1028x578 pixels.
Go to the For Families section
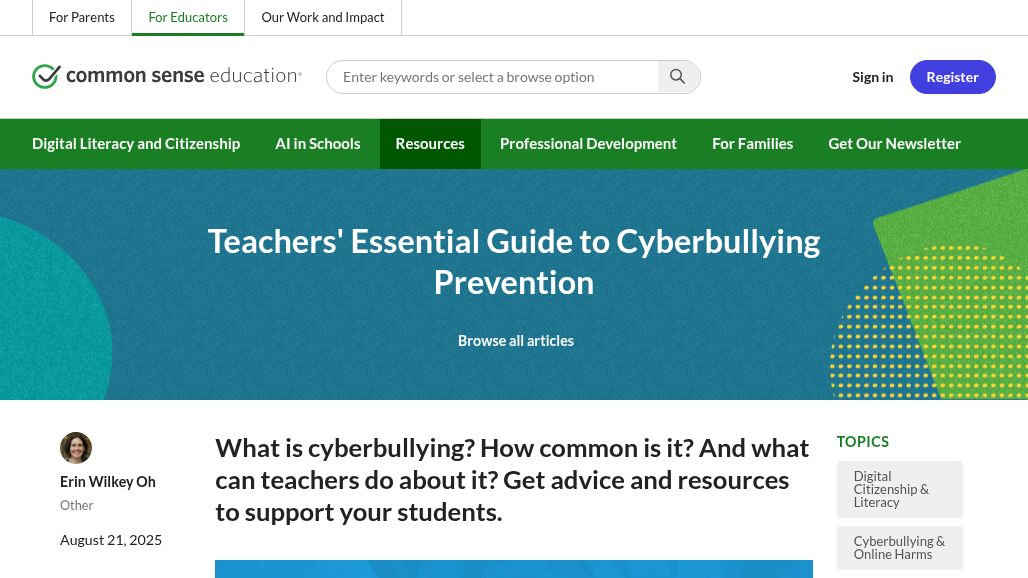point(752,144)
